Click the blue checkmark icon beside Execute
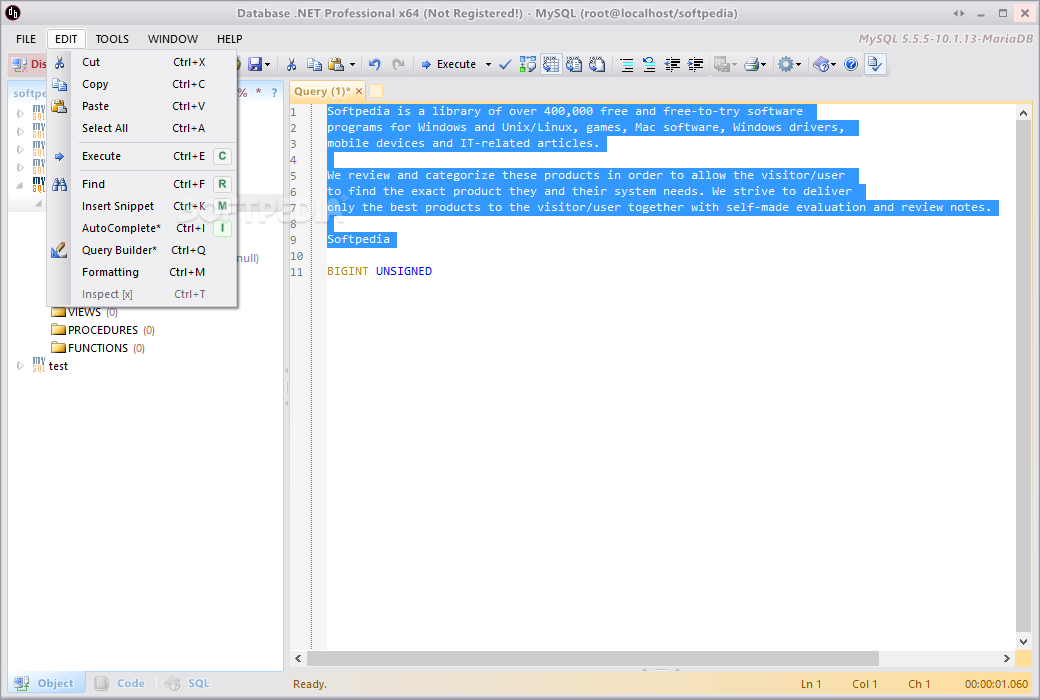 [x=505, y=64]
